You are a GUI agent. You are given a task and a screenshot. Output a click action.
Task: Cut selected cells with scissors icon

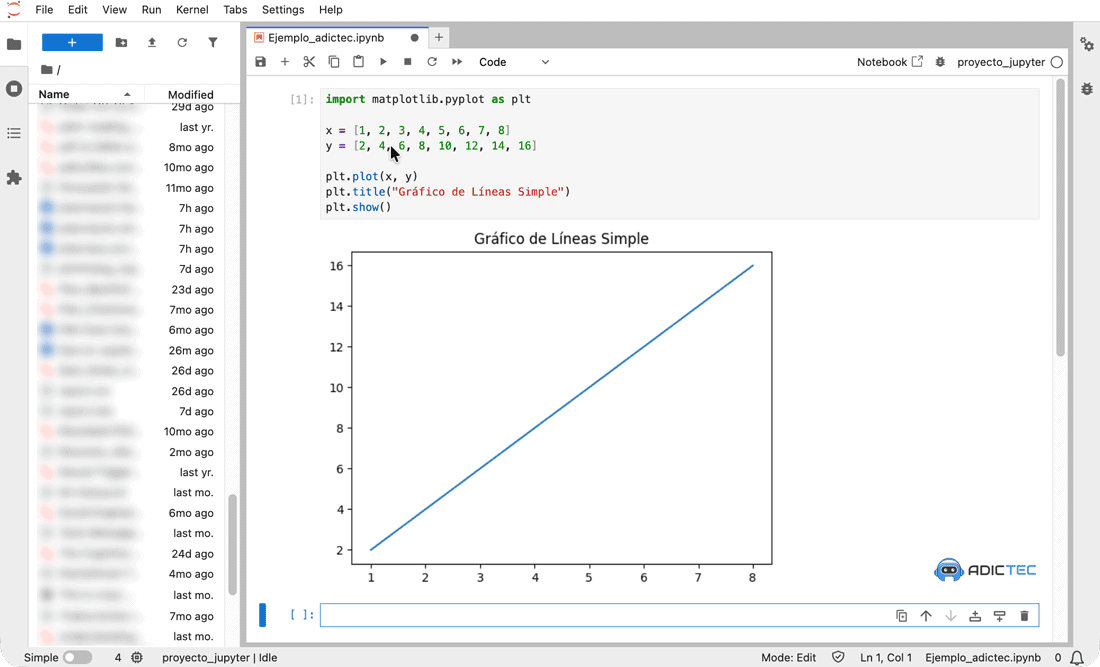[x=309, y=61]
